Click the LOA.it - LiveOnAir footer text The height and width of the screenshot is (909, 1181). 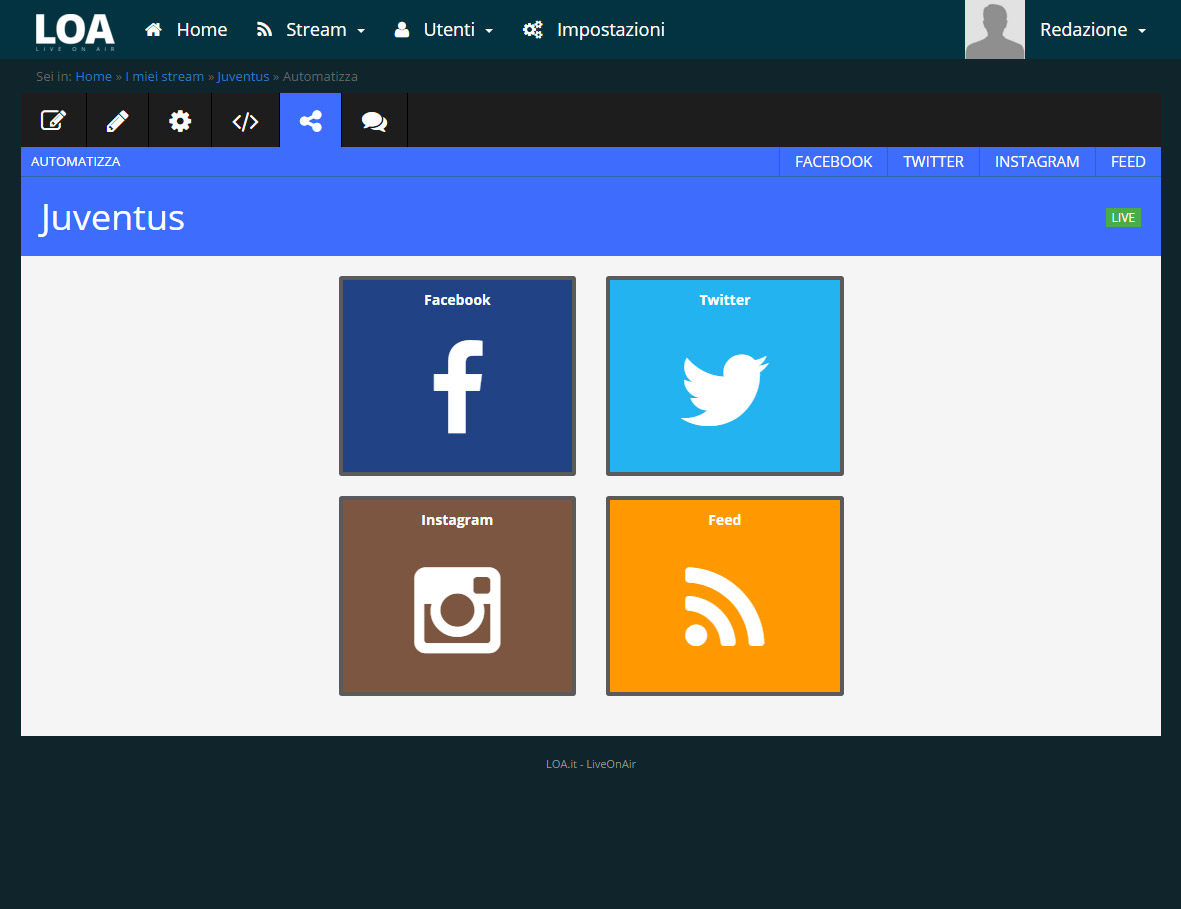point(590,764)
